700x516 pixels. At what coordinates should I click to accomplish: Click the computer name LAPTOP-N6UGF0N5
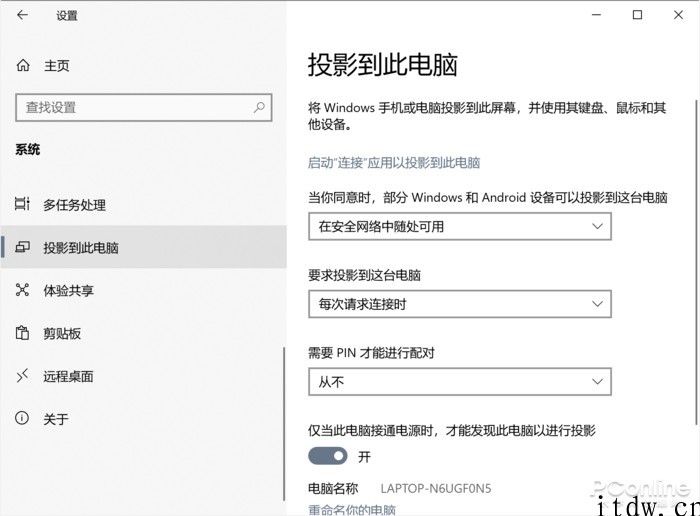click(x=436, y=488)
